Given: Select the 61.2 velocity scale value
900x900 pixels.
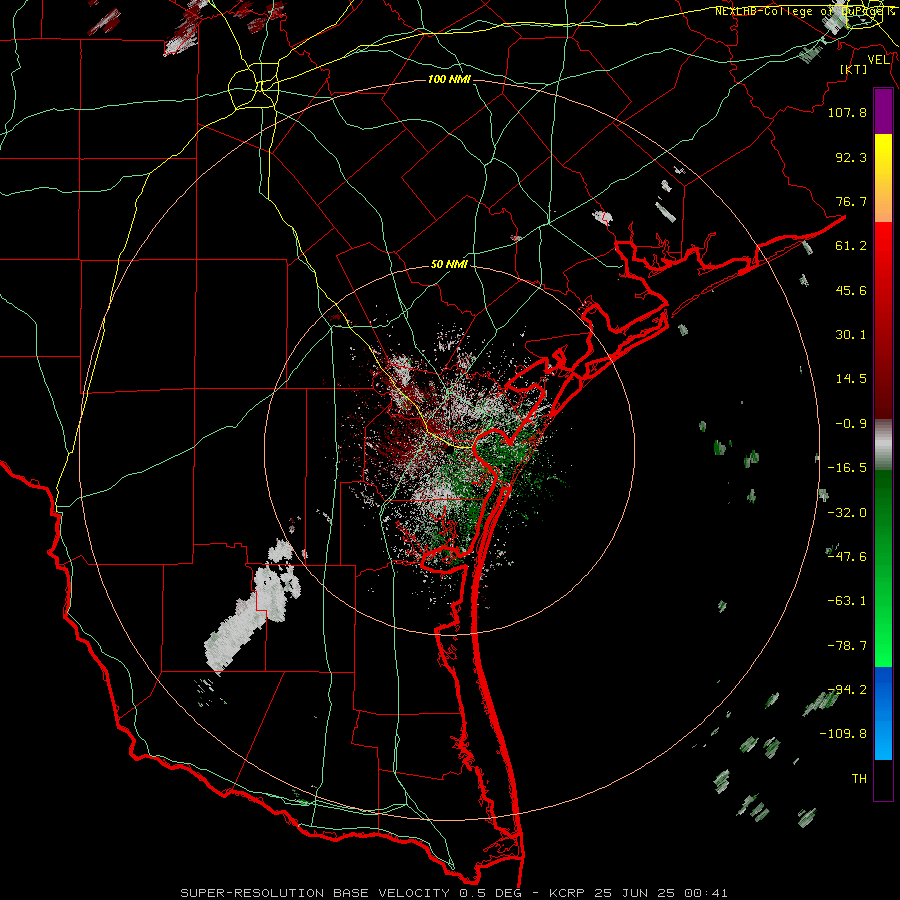Looking at the screenshot, I should [x=851, y=246].
